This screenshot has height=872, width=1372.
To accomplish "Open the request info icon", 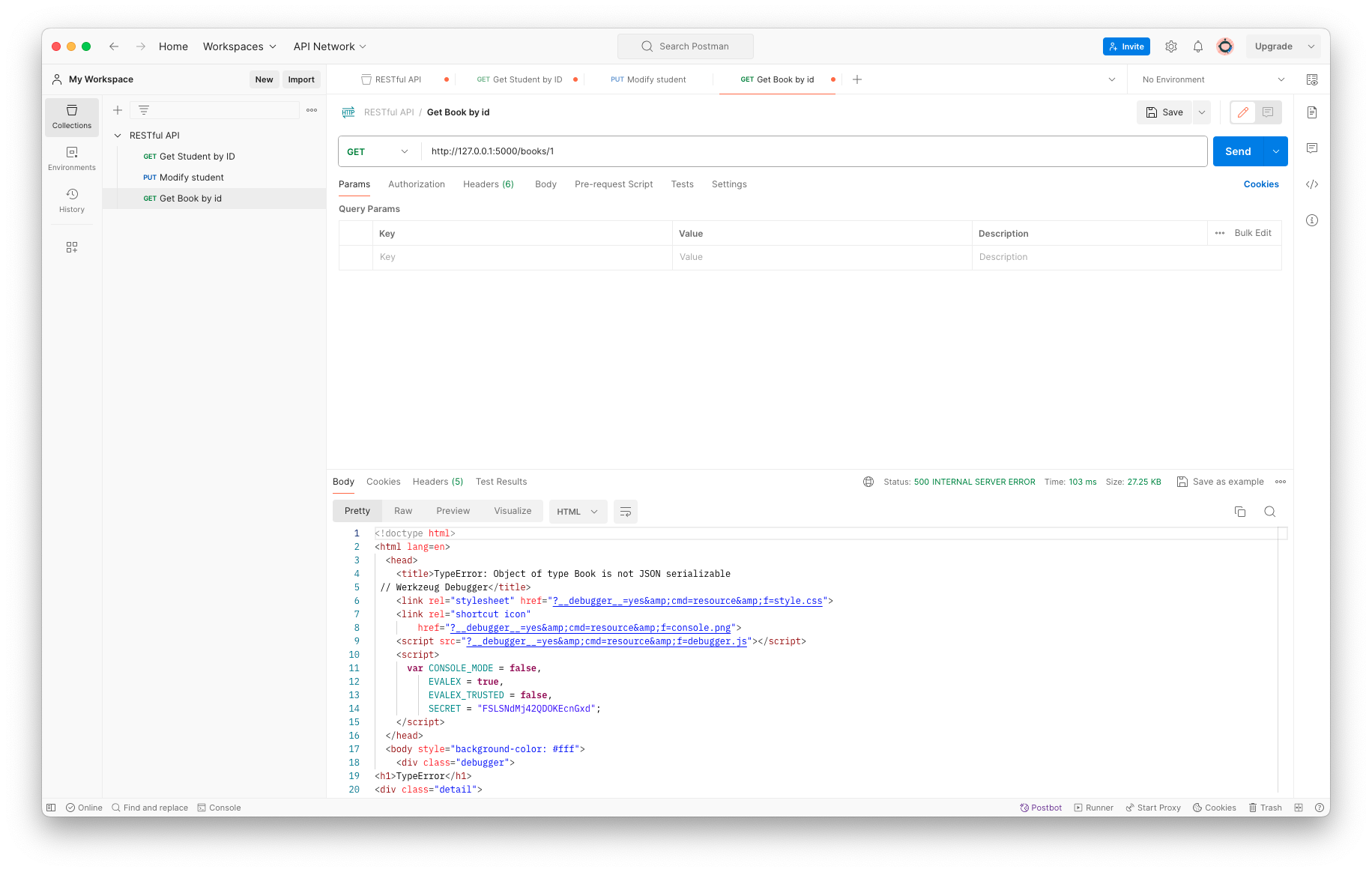I will [1312, 220].
